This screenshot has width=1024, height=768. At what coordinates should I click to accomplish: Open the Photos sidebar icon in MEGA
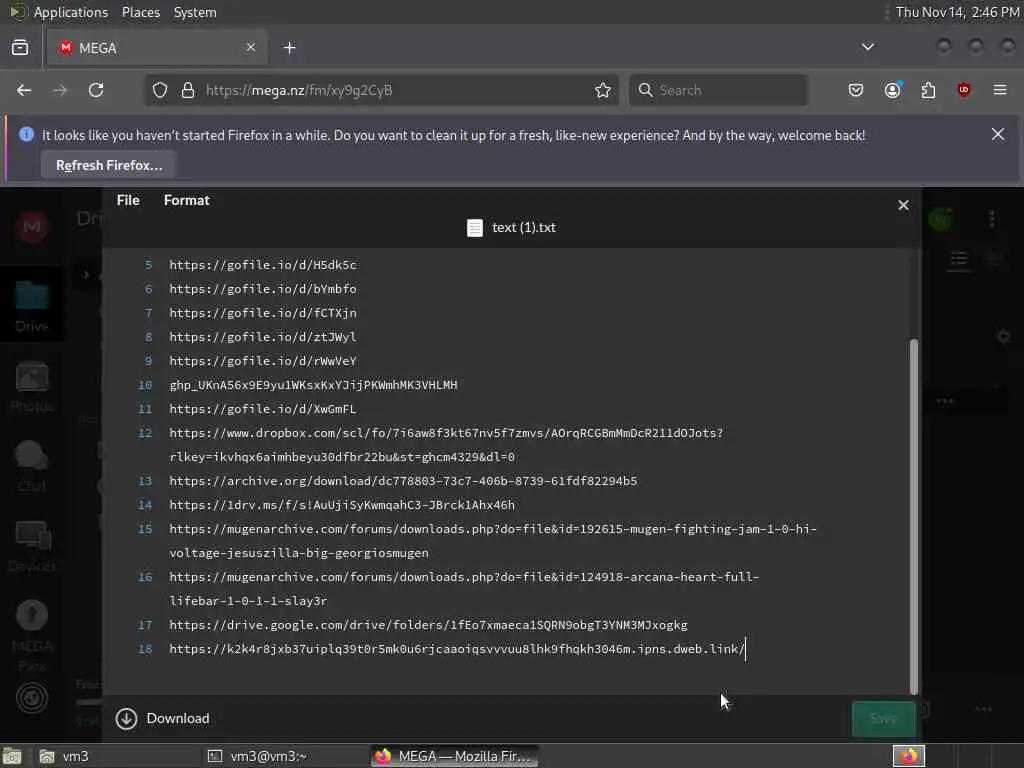pyautogui.click(x=31, y=387)
